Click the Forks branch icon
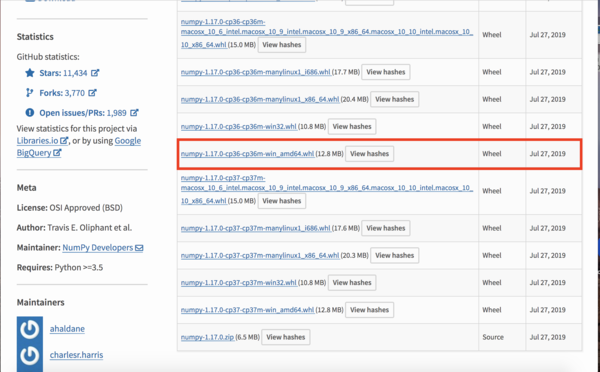Image resolution: width=600 pixels, height=372 pixels. click(29, 93)
